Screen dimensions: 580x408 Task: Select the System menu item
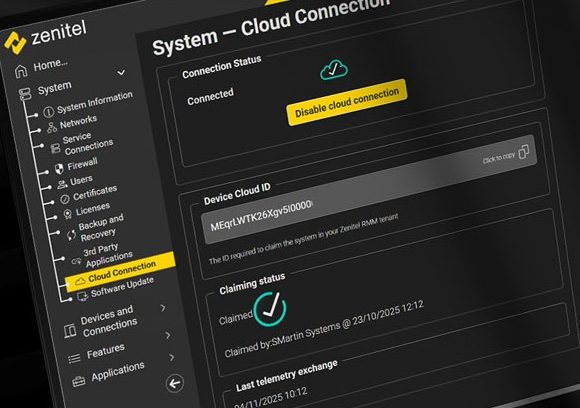pos(54,88)
